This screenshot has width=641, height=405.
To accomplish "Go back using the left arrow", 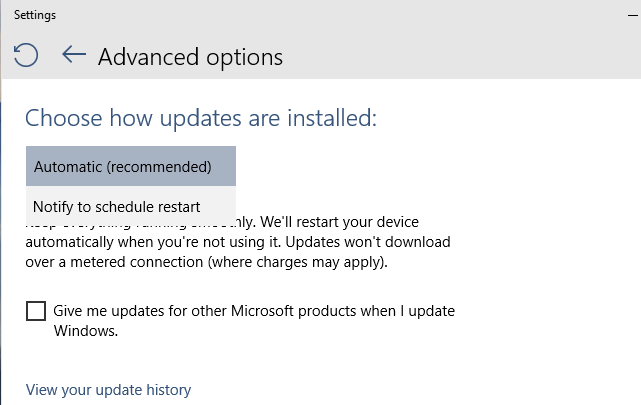I will pyautogui.click(x=74, y=54).
